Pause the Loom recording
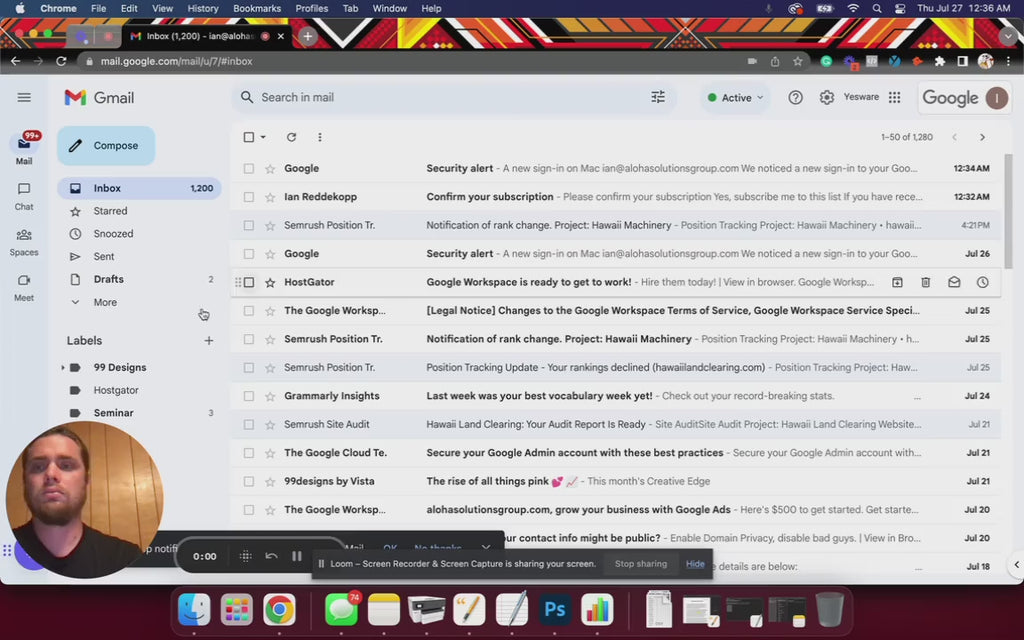 pos(296,556)
